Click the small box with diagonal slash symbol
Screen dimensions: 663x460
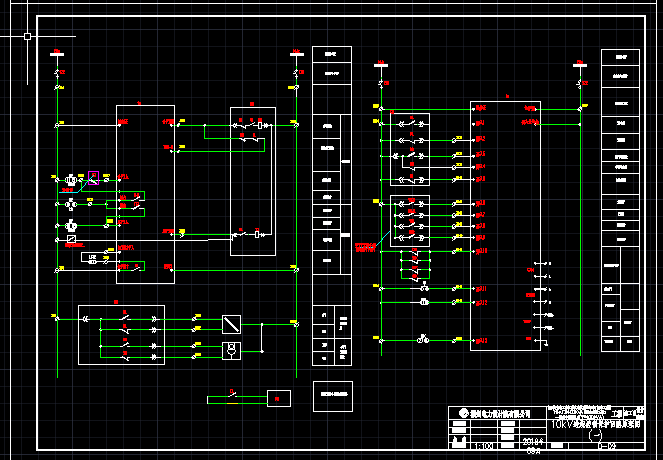pos(72,240)
